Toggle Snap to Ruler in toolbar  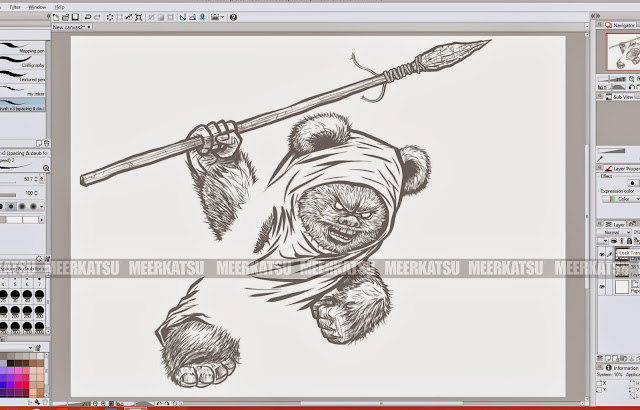(183, 17)
